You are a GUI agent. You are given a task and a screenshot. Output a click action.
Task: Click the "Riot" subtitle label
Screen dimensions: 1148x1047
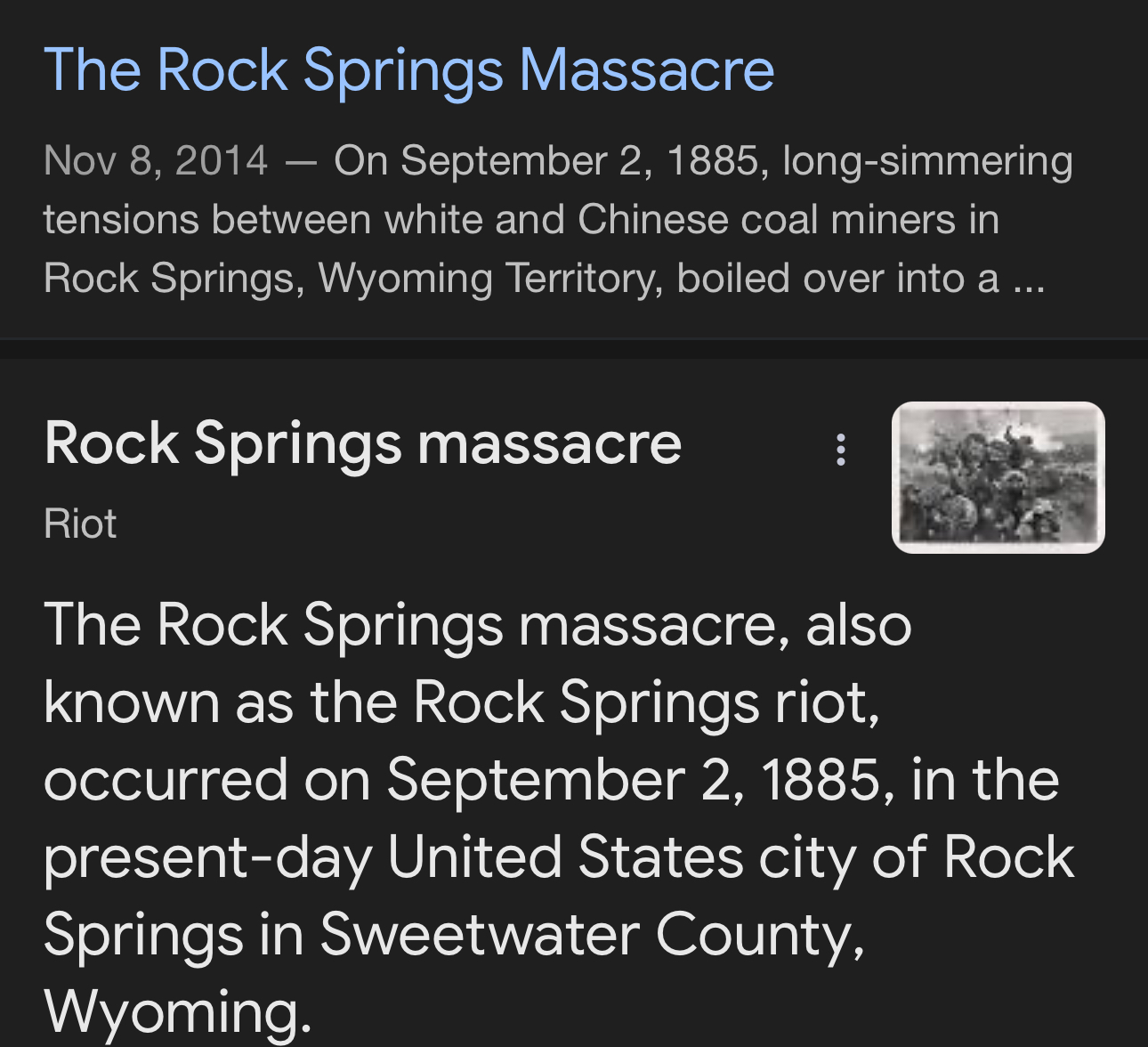point(80,523)
